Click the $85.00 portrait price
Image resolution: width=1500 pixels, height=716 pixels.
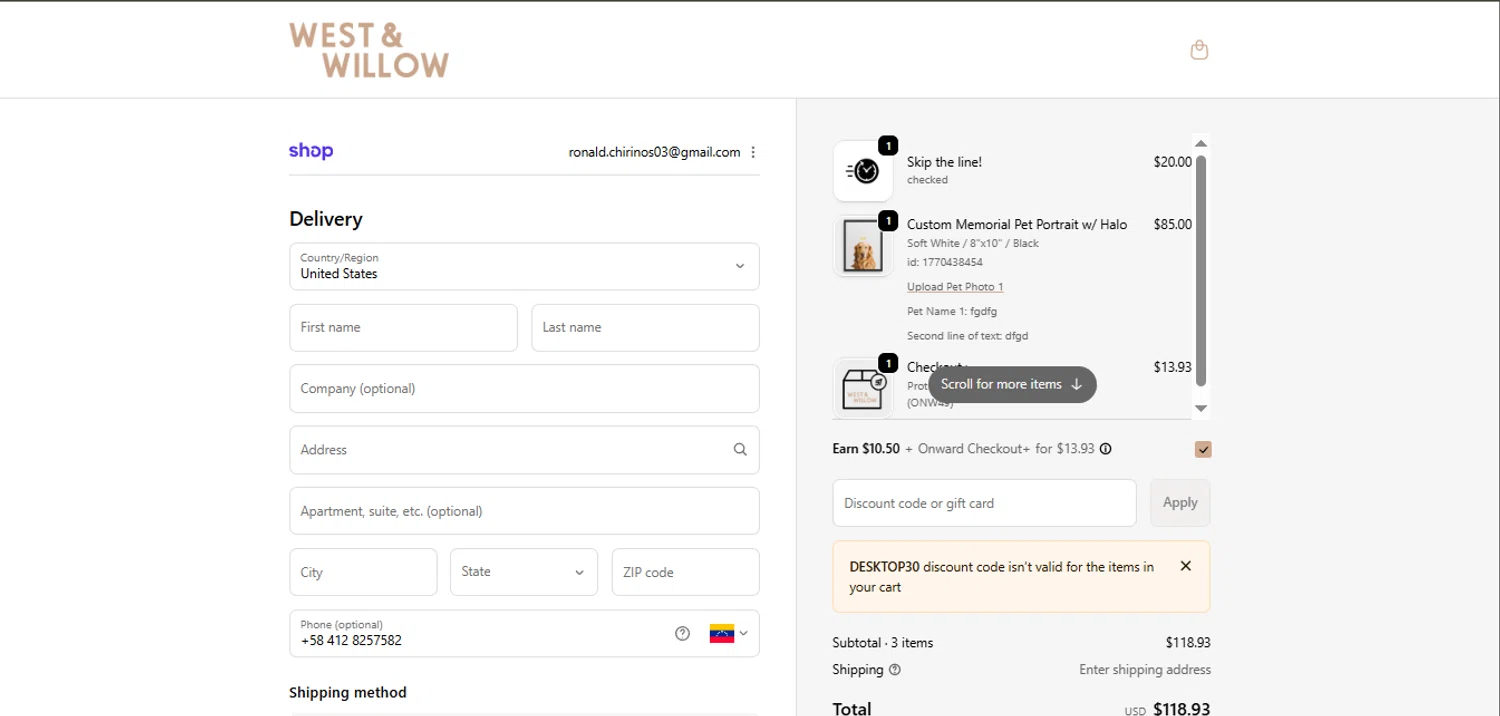tap(1172, 224)
